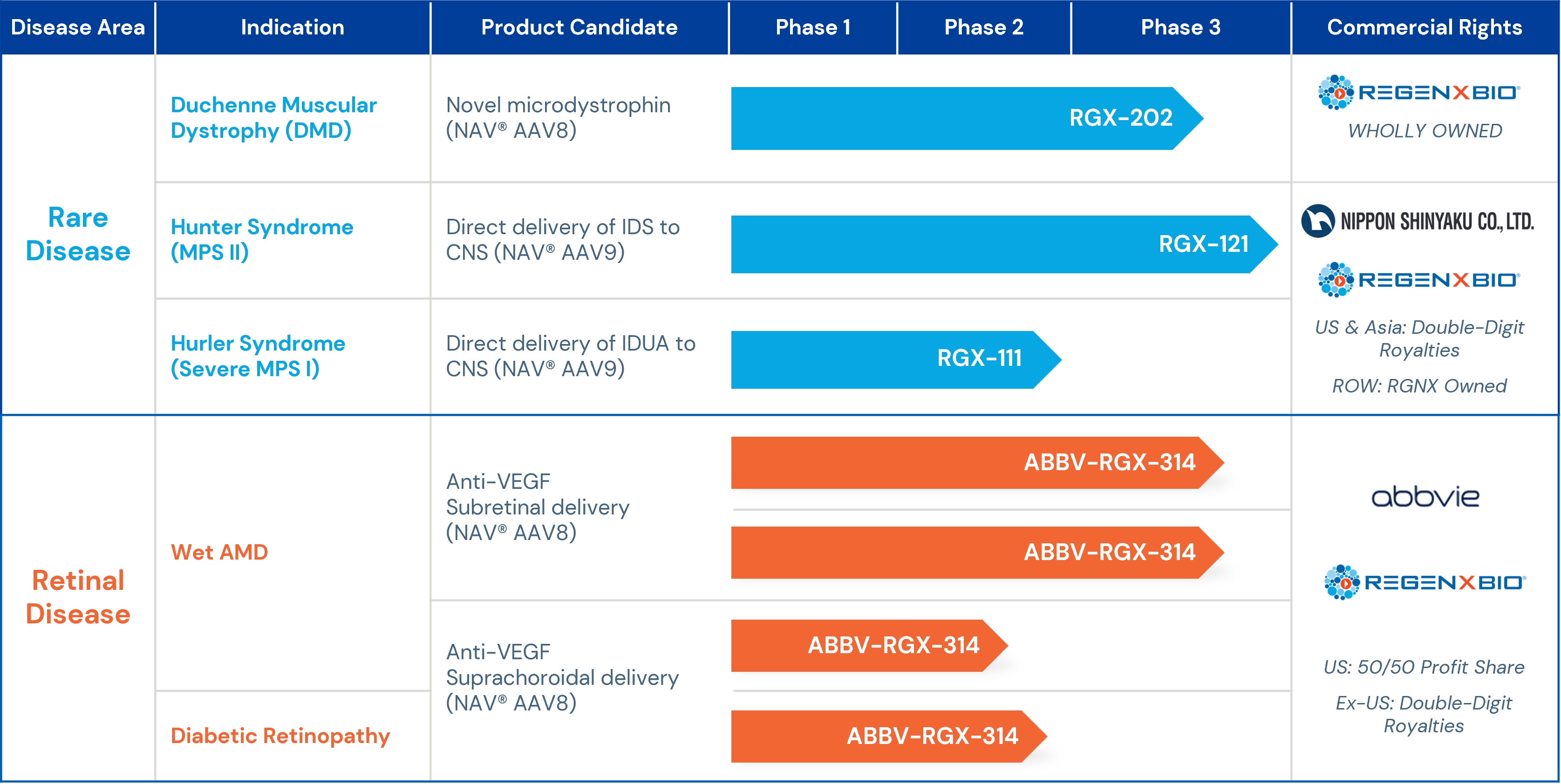Select the Rare Disease area label

[x=78, y=234]
